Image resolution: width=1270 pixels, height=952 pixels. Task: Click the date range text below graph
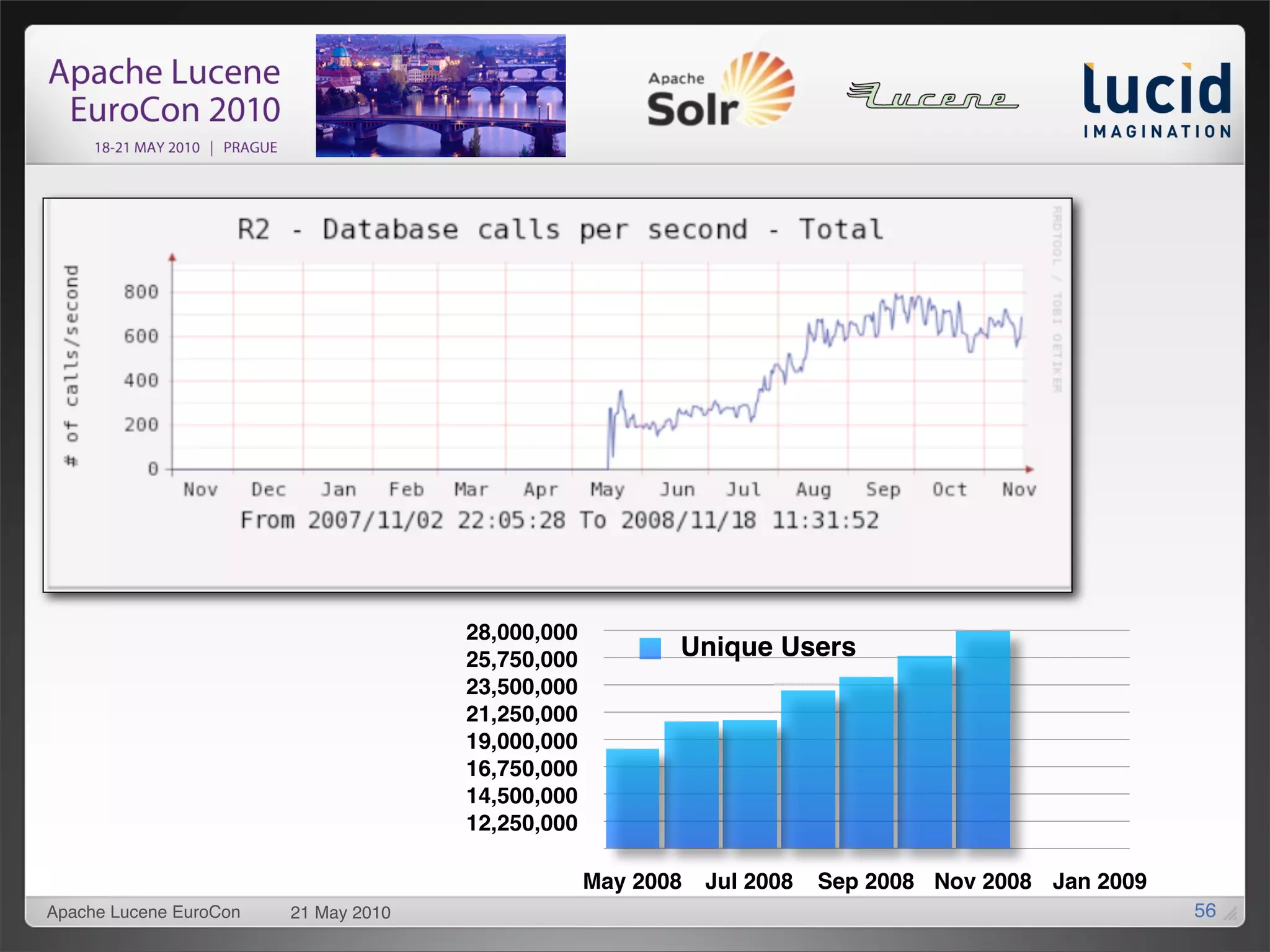point(559,520)
